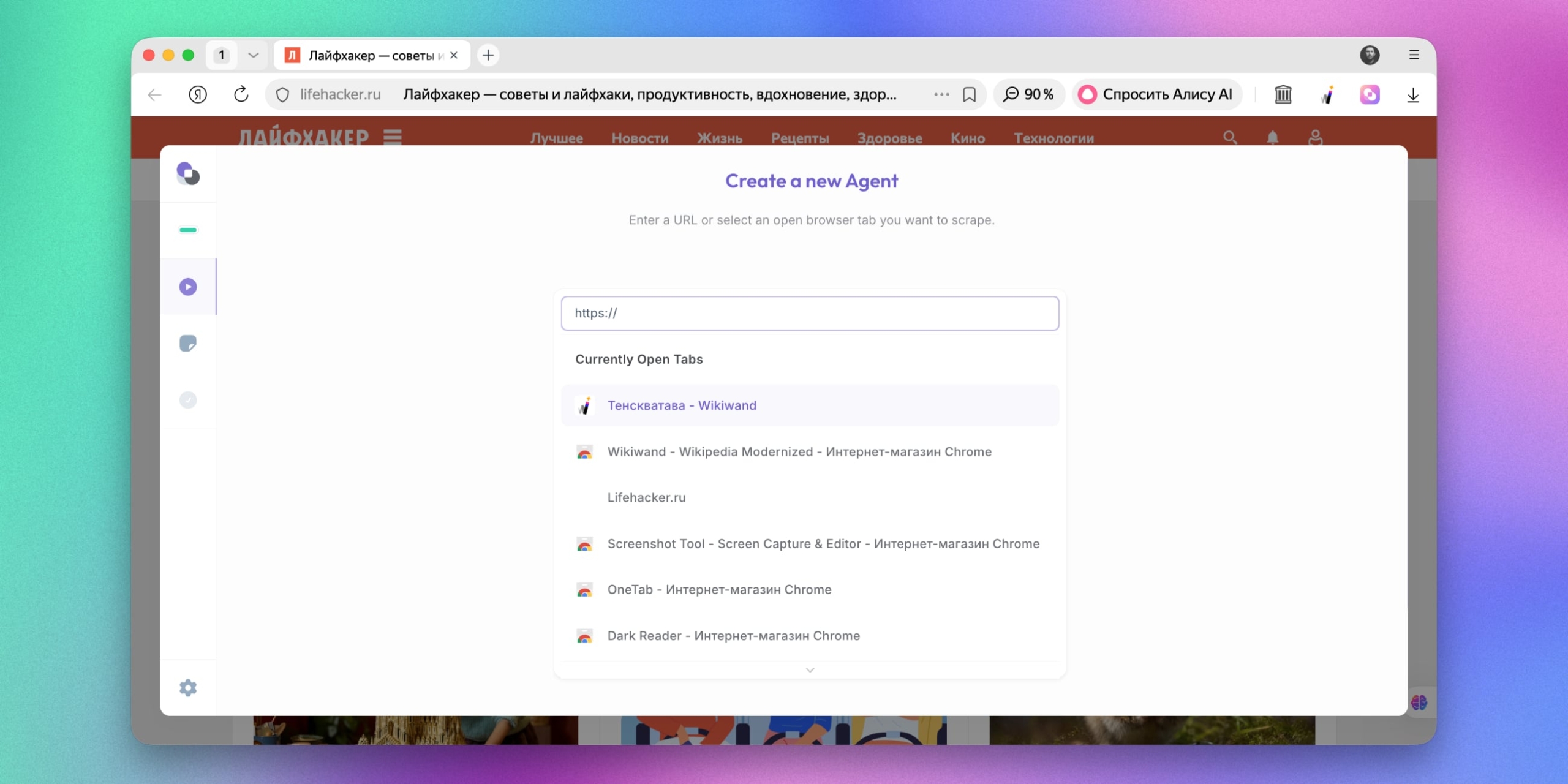Ask Alice AI via Спросить Алису AI
The height and width of the screenshot is (784, 1568).
pos(1156,94)
